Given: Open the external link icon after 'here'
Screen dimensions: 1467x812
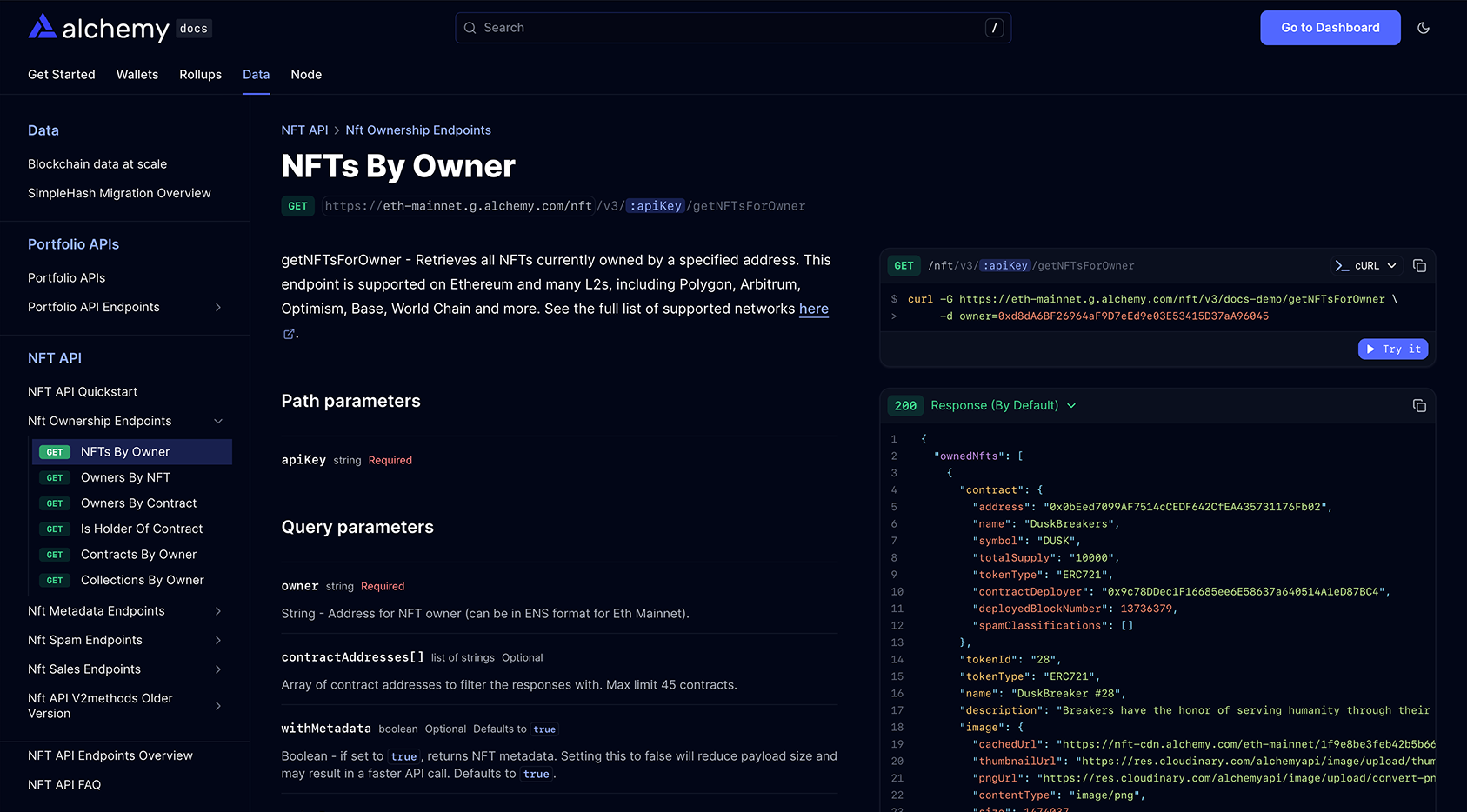Looking at the screenshot, I should (x=288, y=333).
